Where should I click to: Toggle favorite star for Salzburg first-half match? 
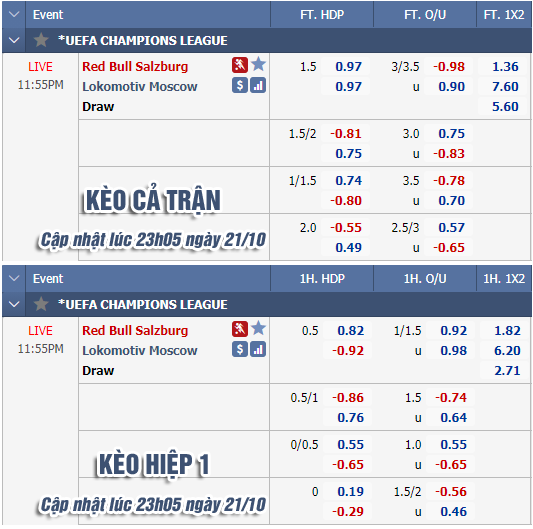click(258, 328)
